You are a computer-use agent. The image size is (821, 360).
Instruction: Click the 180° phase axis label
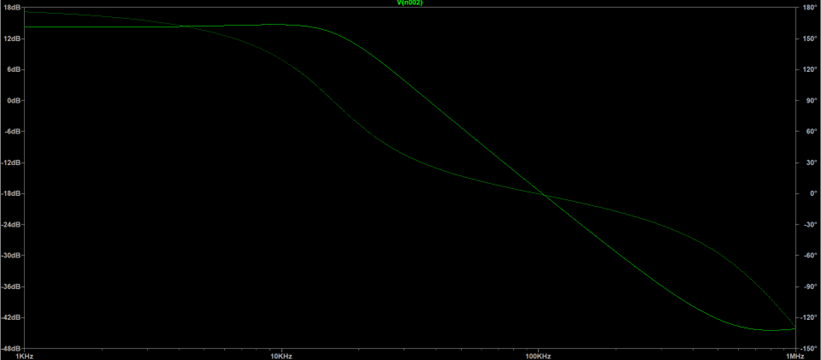pyautogui.click(x=808, y=8)
